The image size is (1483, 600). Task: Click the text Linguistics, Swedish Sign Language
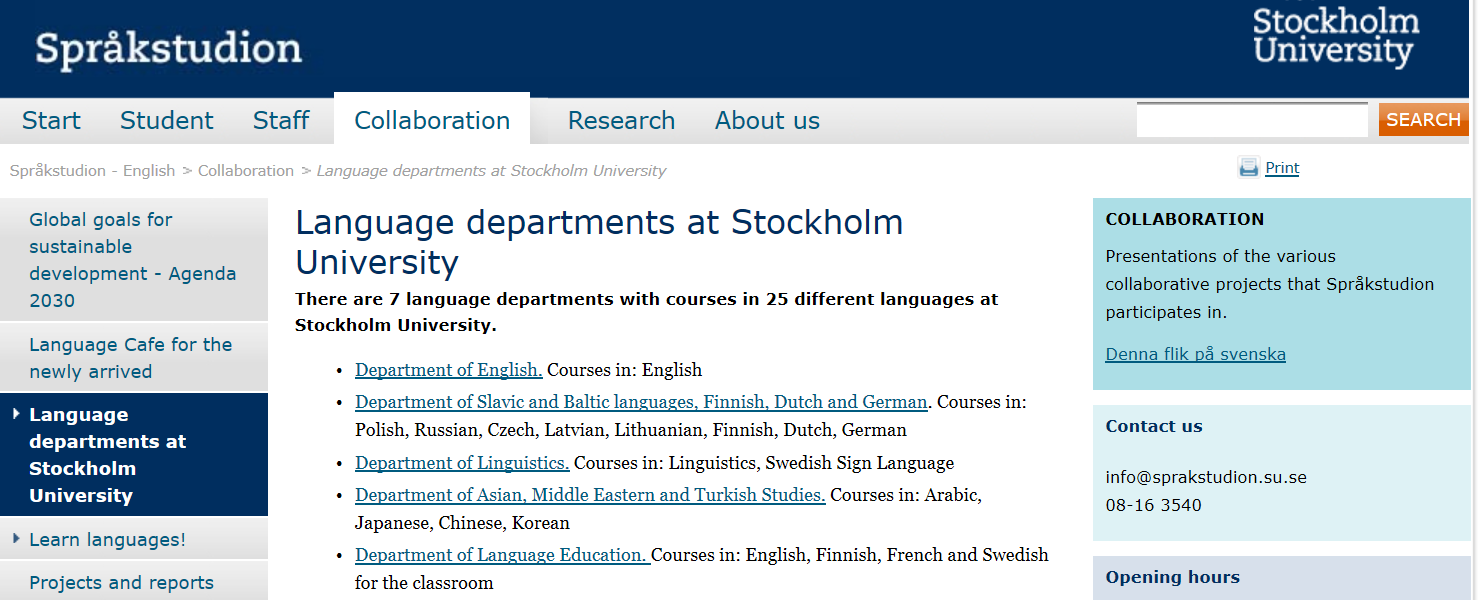[811, 463]
